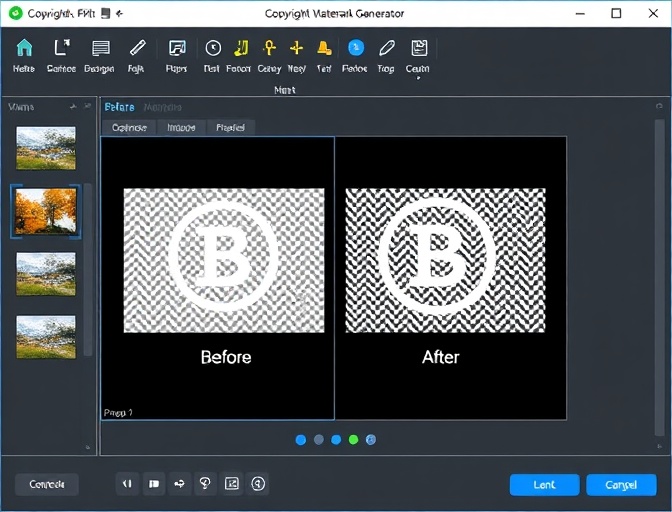
Task: Click the 'Before' preview pane
Action: click(x=218, y=278)
